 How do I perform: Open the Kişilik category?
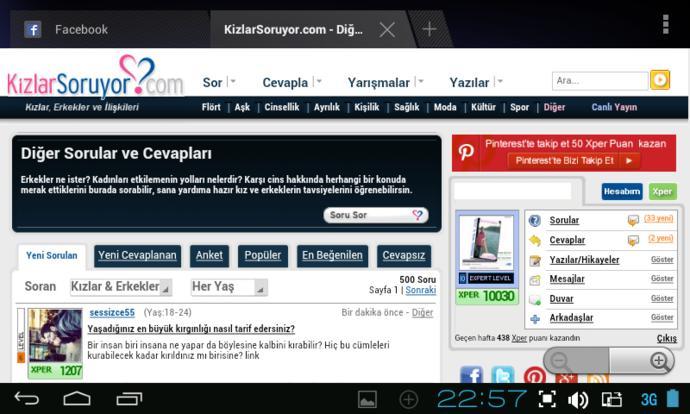point(367,107)
